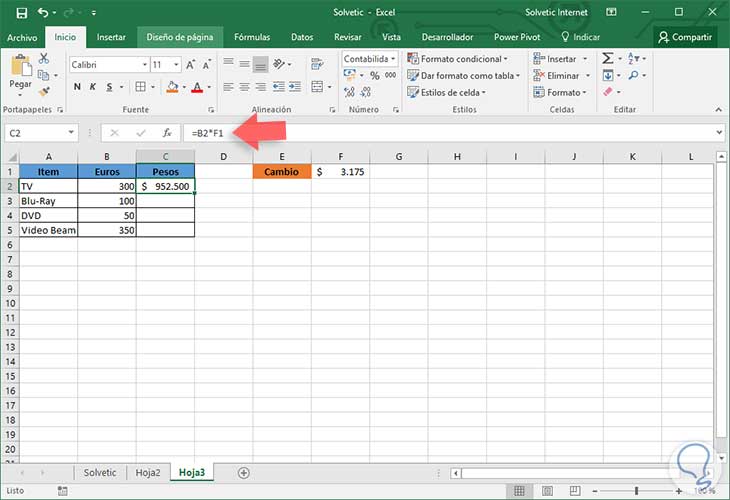Decrease font size with the smaller A icon
730x500 pixels.
[x=207, y=65]
